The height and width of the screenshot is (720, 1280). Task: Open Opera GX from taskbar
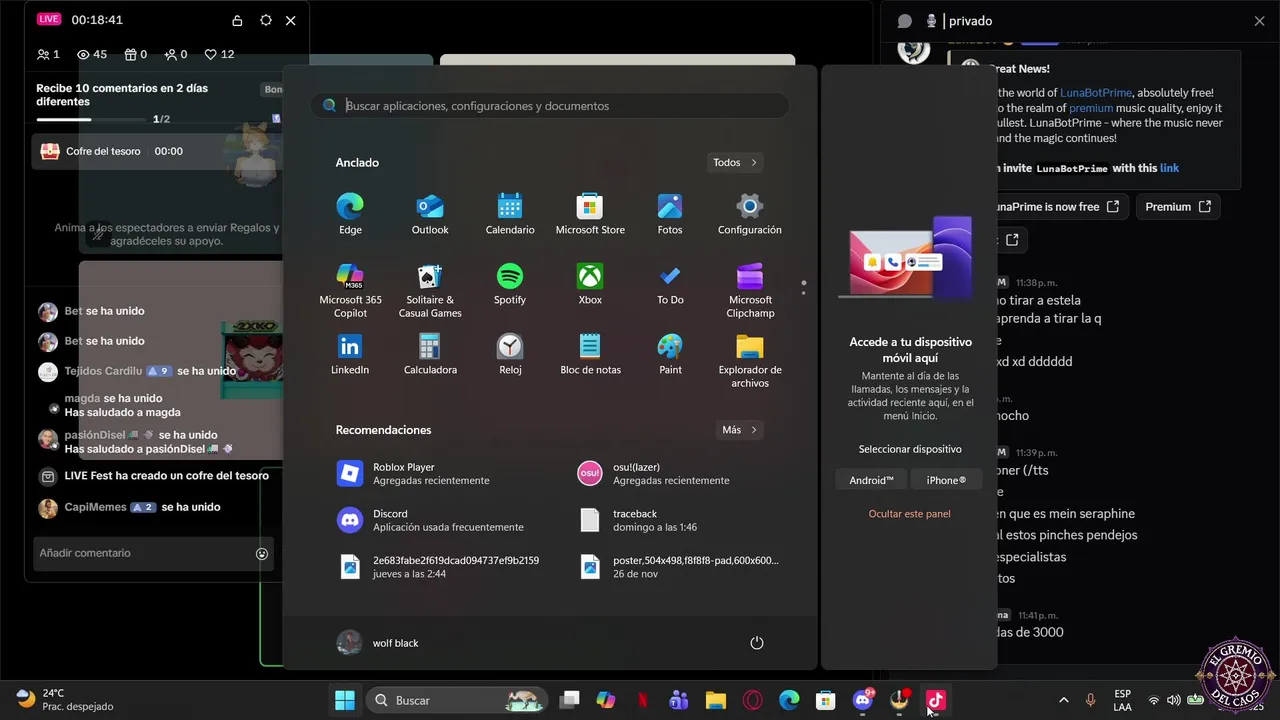tap(752, 700)
